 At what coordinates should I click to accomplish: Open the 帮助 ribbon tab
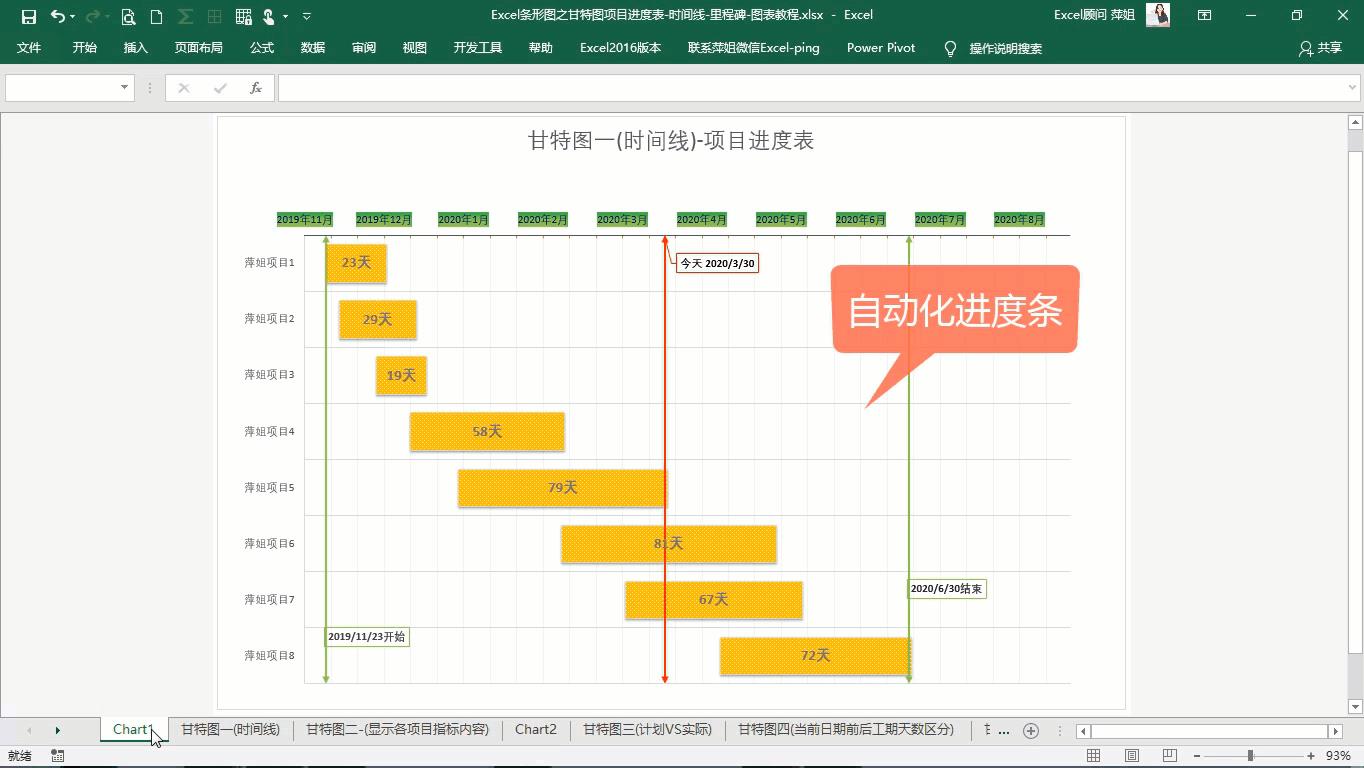point(541,48)
